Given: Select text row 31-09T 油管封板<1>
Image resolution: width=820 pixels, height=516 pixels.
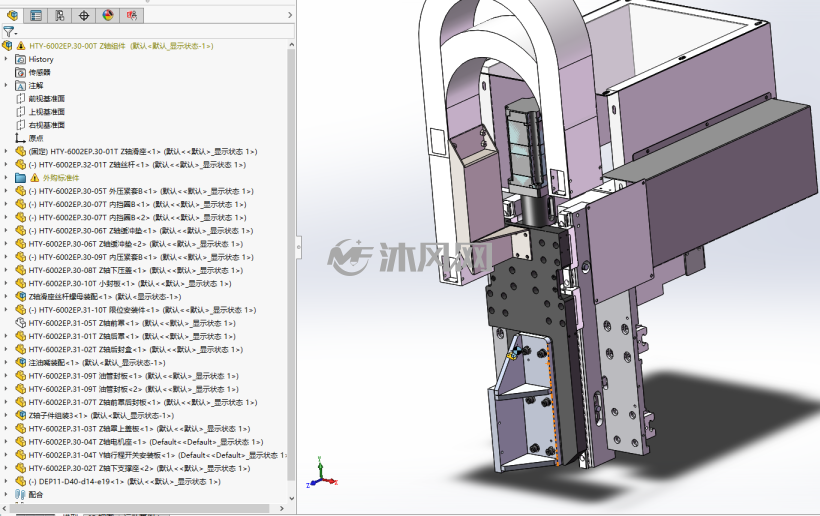Looking at the screenshot, I should coord(133,376).
